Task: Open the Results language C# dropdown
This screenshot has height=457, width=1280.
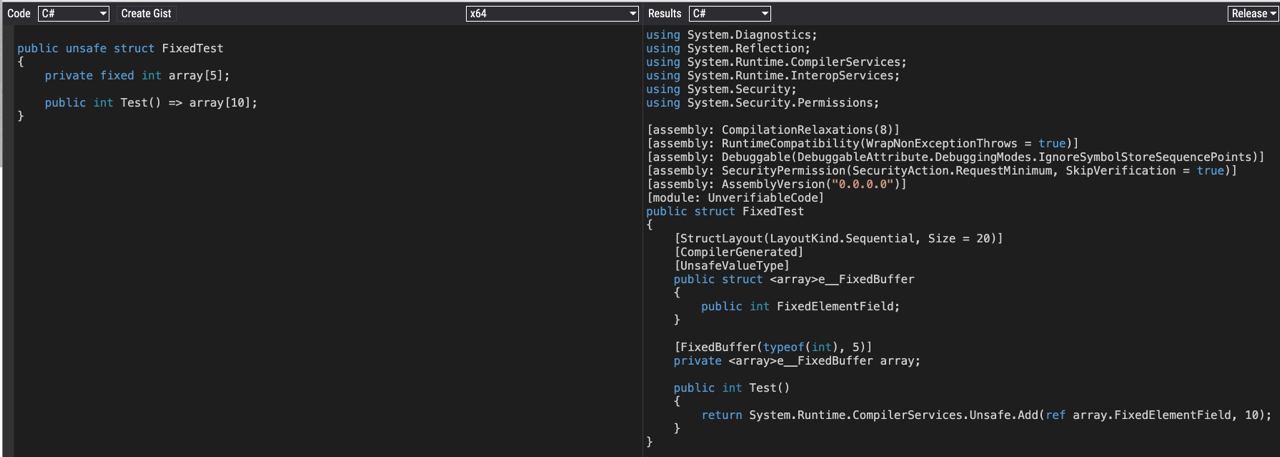Action: (729, 14)
